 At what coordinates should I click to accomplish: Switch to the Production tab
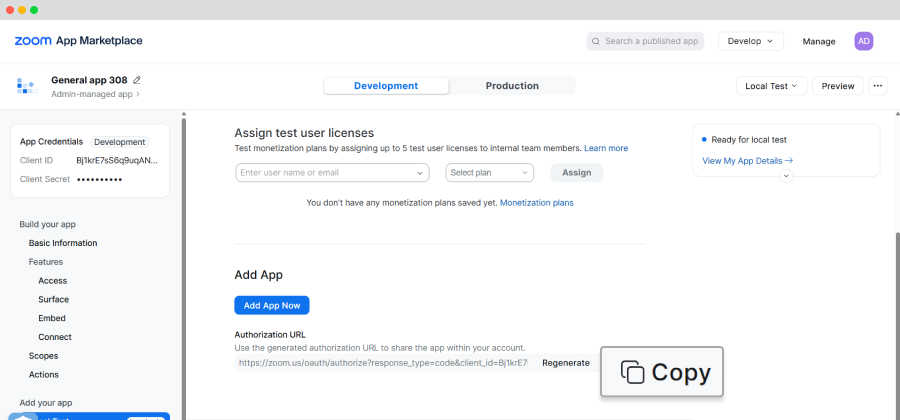[512, 86]
